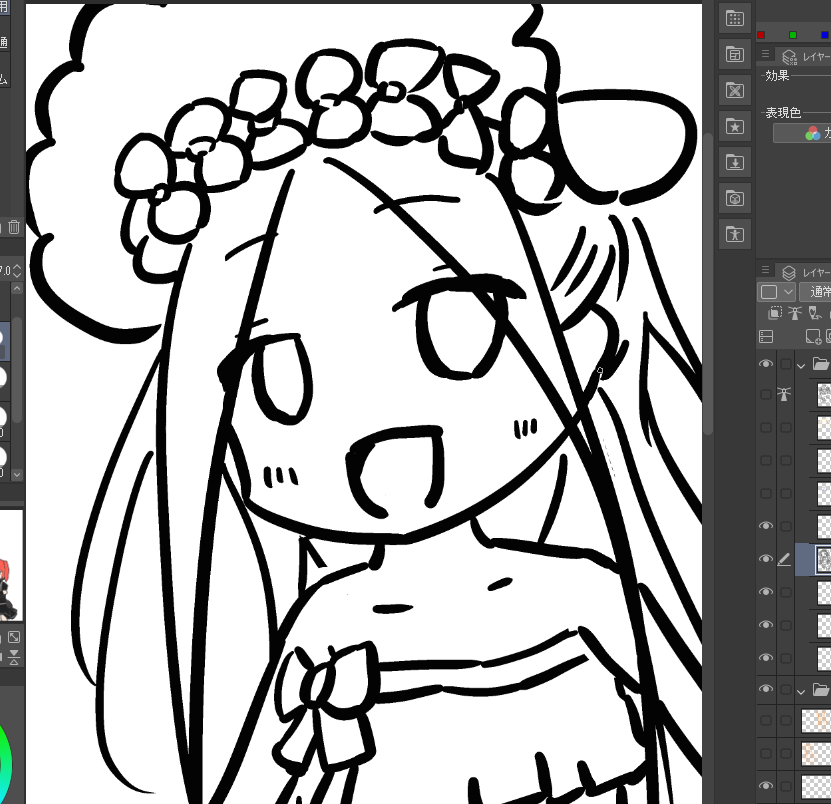The height and width of the screenshot is (804, 831).
Task: Open the download material folder icon
Action: tap(735, 162)
